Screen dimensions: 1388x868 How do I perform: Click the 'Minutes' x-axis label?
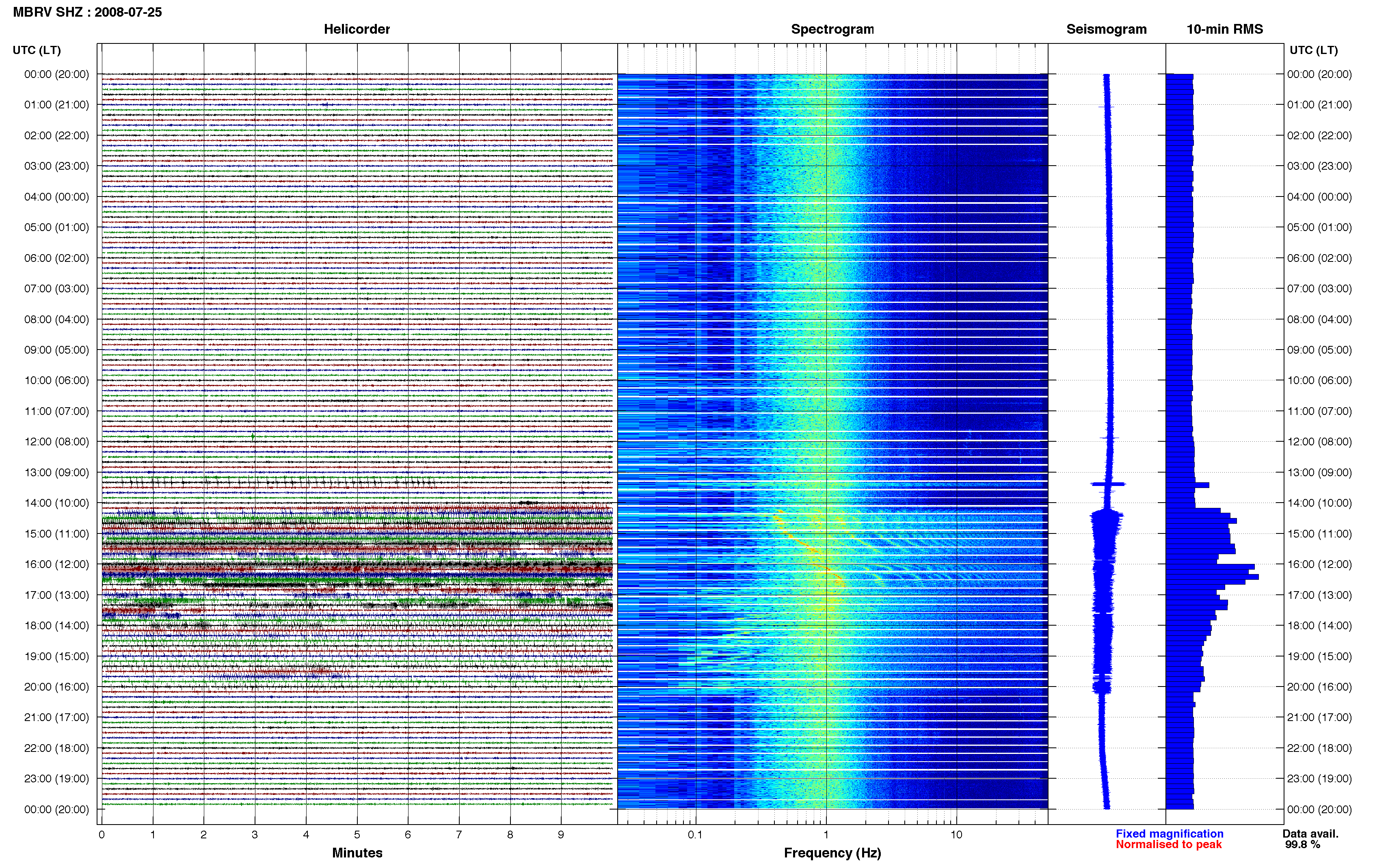(x=357, y=853)
